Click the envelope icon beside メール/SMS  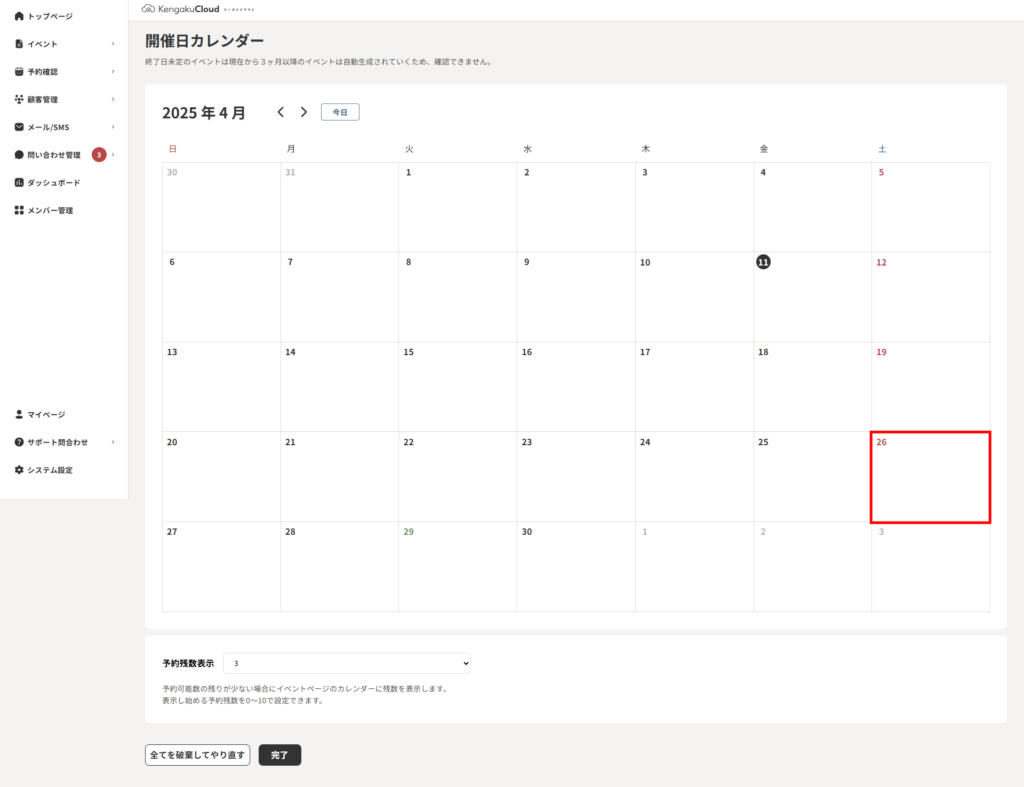click(19, 127)
